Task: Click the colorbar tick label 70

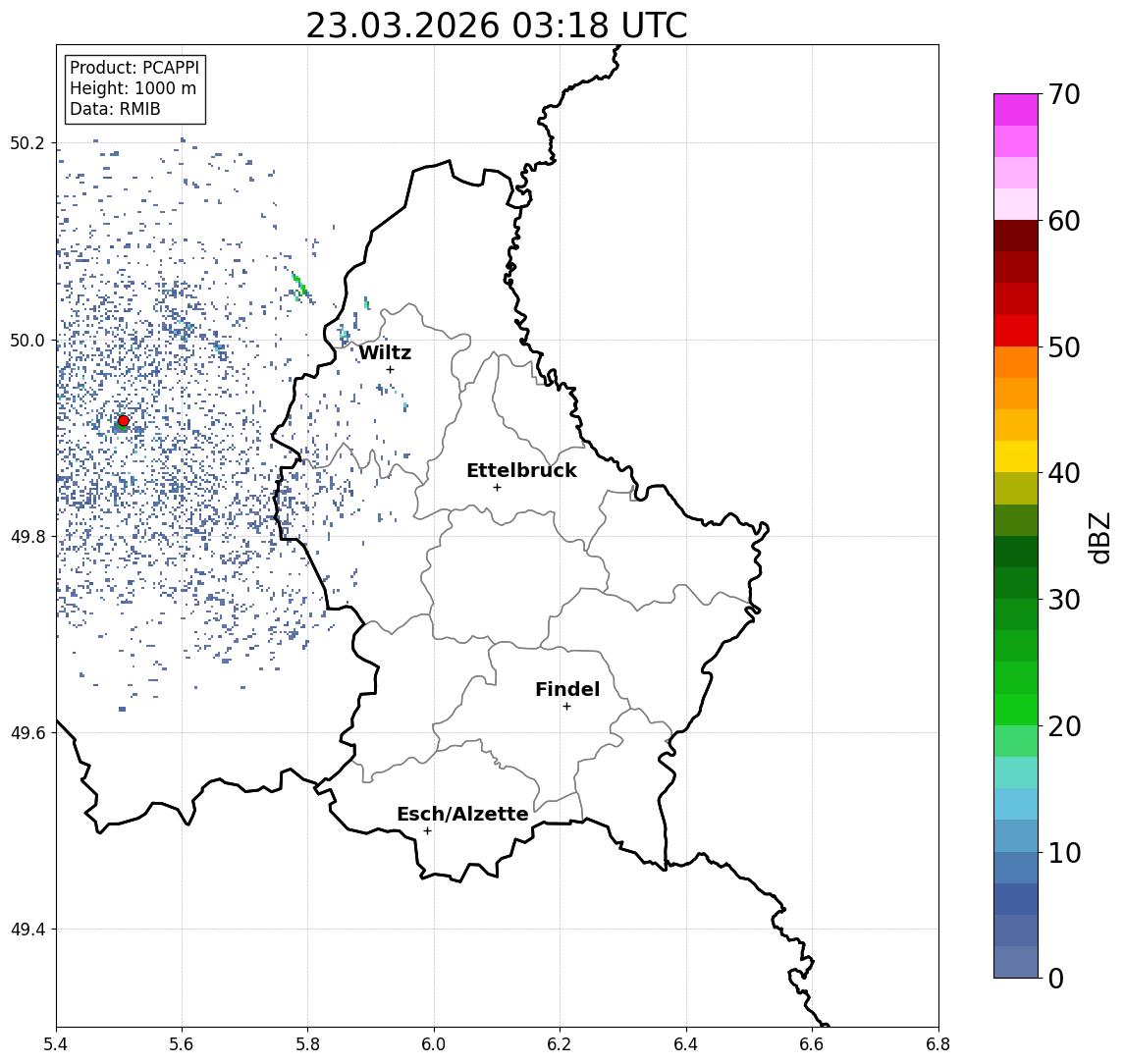Action: click(x=1064, y=94)
